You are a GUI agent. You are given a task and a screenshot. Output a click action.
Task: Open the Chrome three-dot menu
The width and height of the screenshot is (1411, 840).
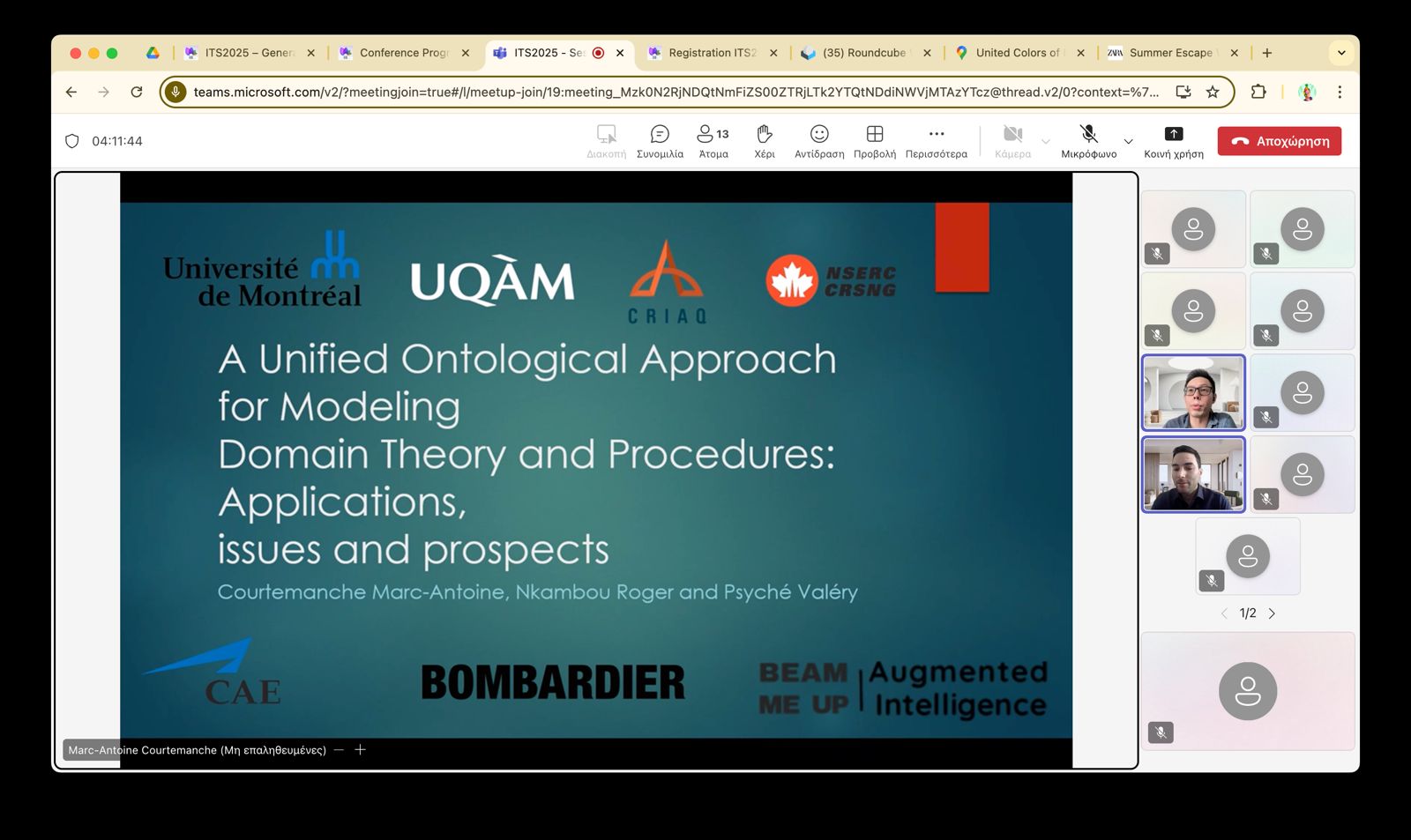click(x=1340, y=92)
